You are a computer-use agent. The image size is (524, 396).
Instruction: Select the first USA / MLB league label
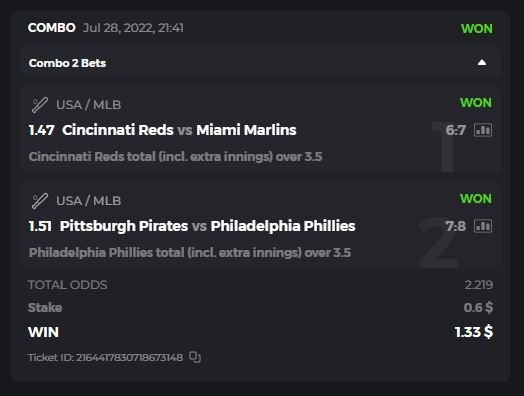coord(89,105)
